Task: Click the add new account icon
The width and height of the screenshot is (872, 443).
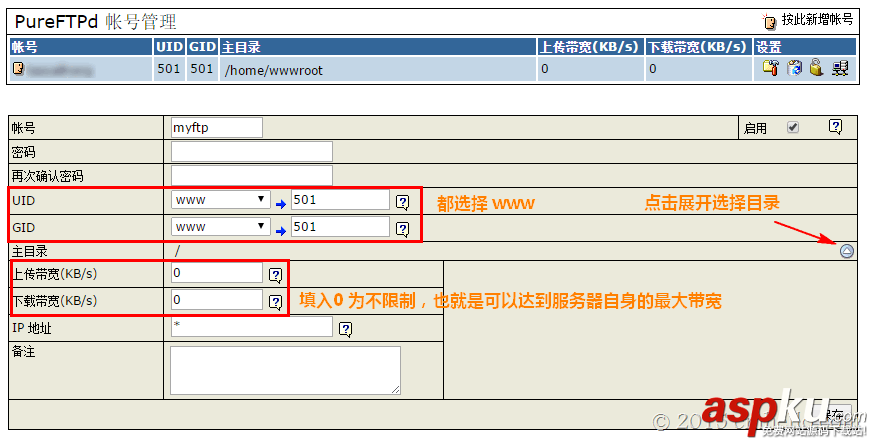Action: click(770, 22)
